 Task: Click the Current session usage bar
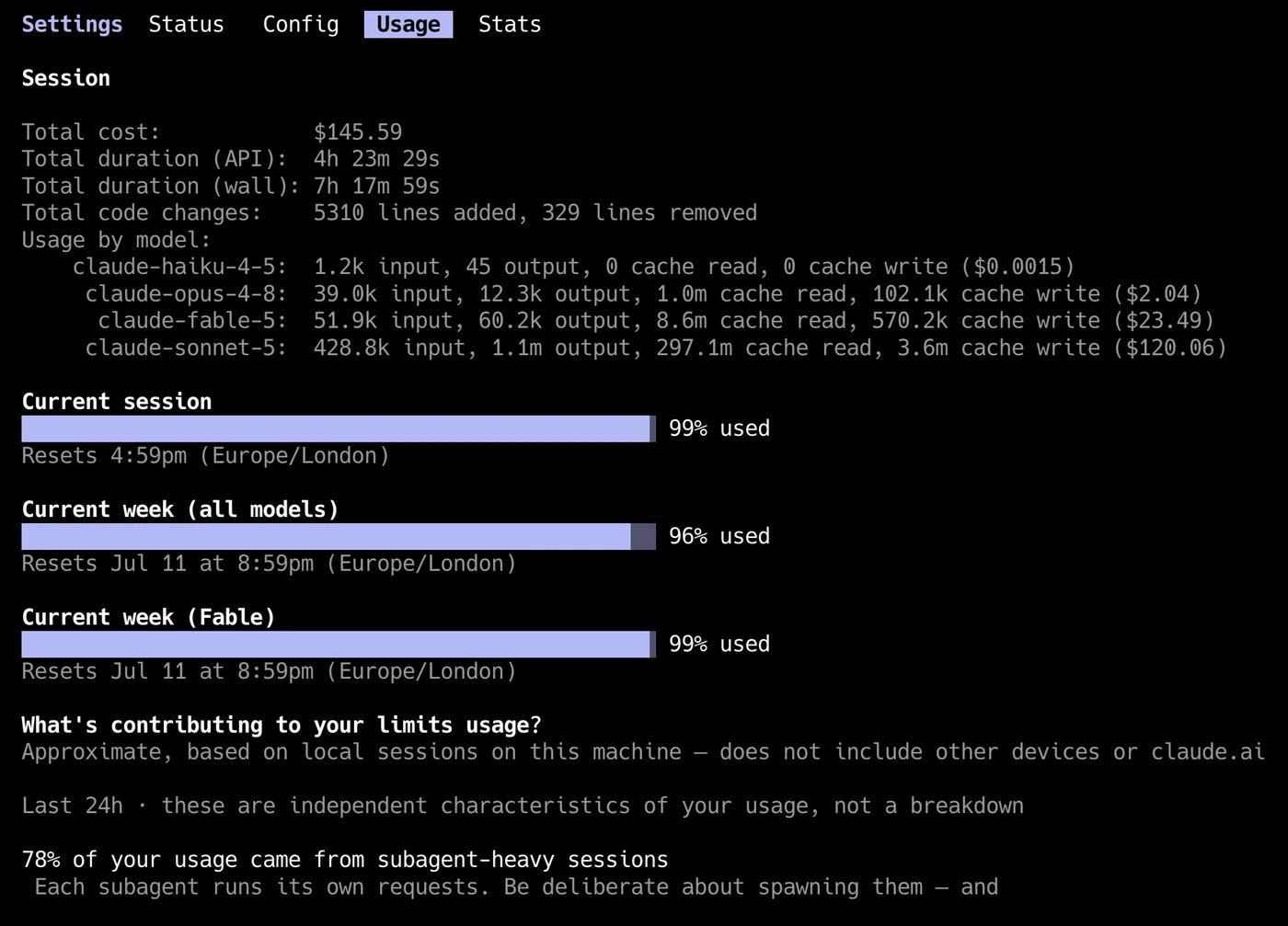(x=339, y=429)
